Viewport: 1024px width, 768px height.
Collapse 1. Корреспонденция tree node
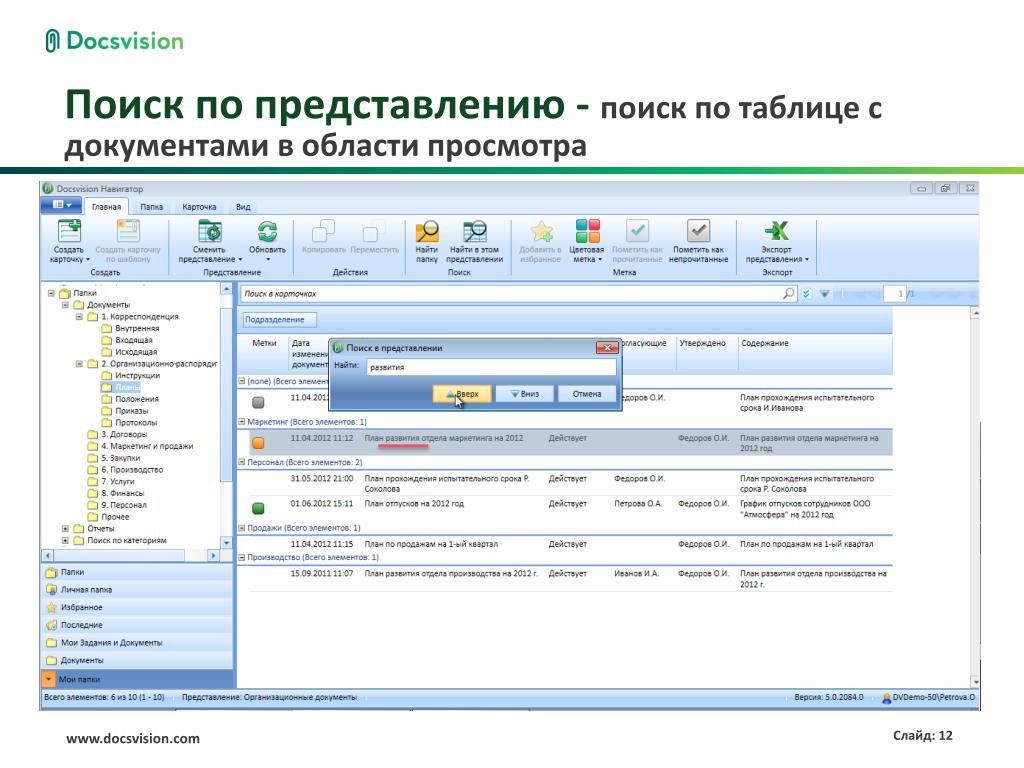coord(79,317)
